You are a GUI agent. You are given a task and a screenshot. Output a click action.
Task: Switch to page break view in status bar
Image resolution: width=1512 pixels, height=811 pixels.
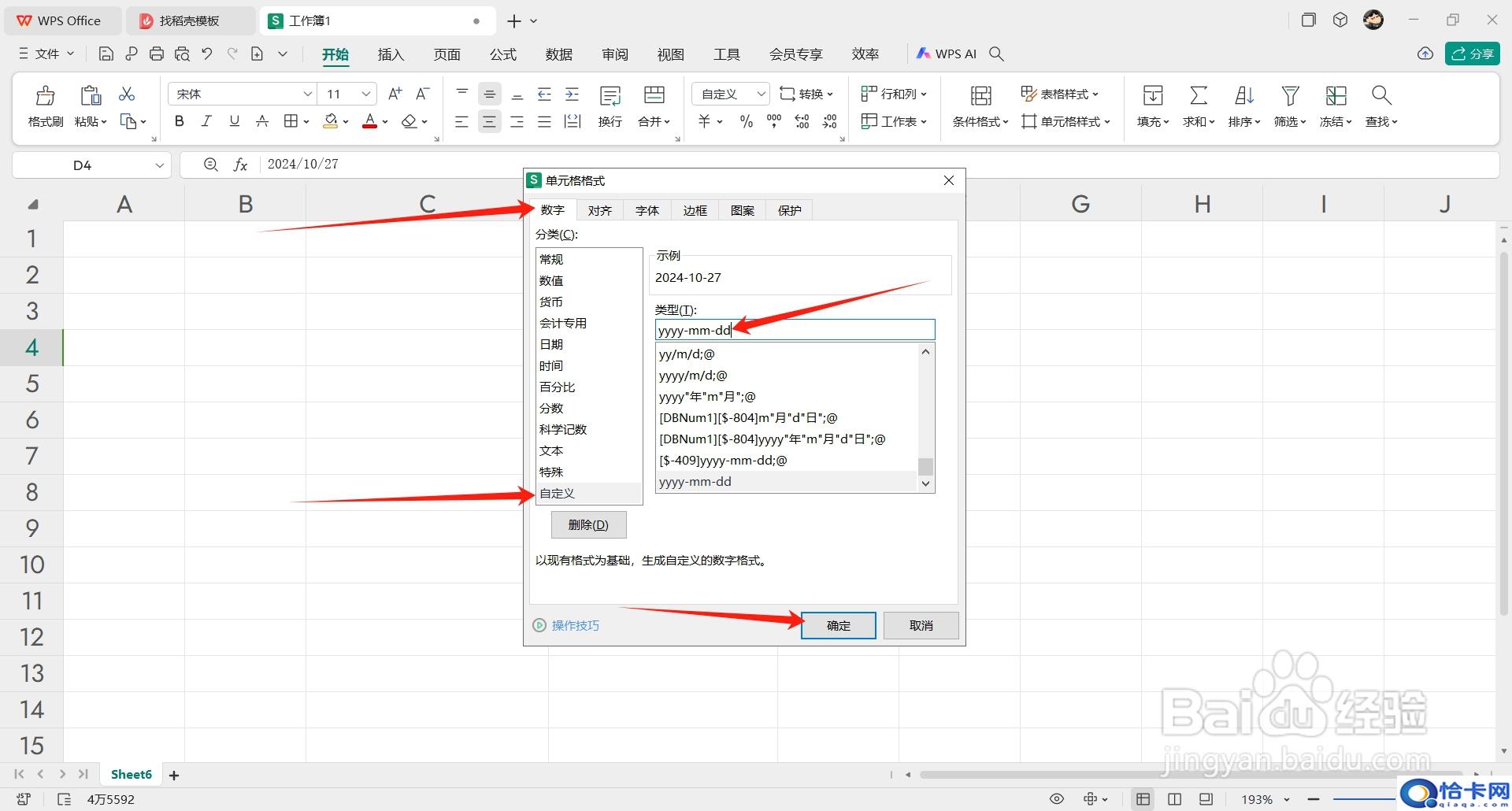click(1174, 799)
